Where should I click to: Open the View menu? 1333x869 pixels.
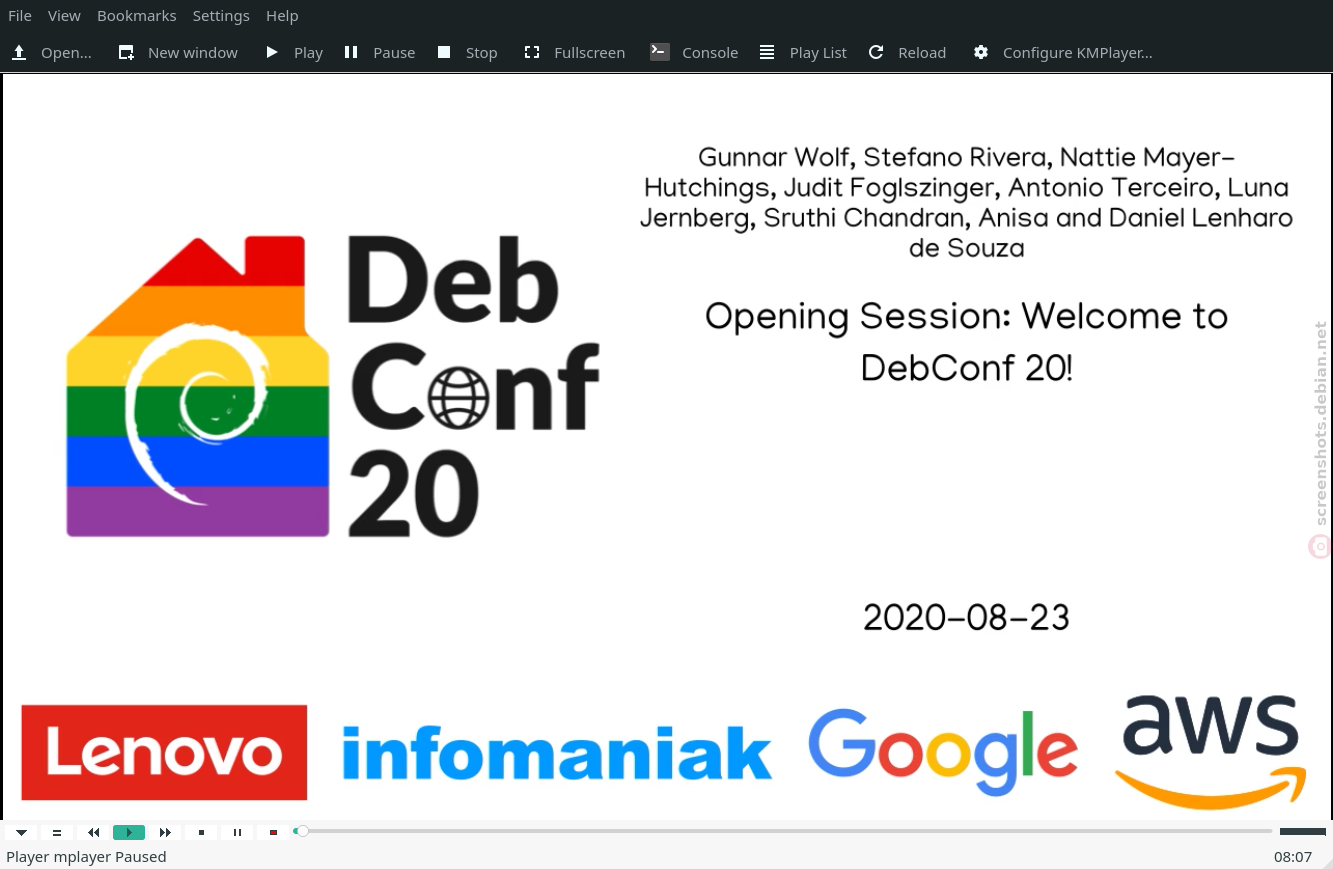[x=64, y=16]
